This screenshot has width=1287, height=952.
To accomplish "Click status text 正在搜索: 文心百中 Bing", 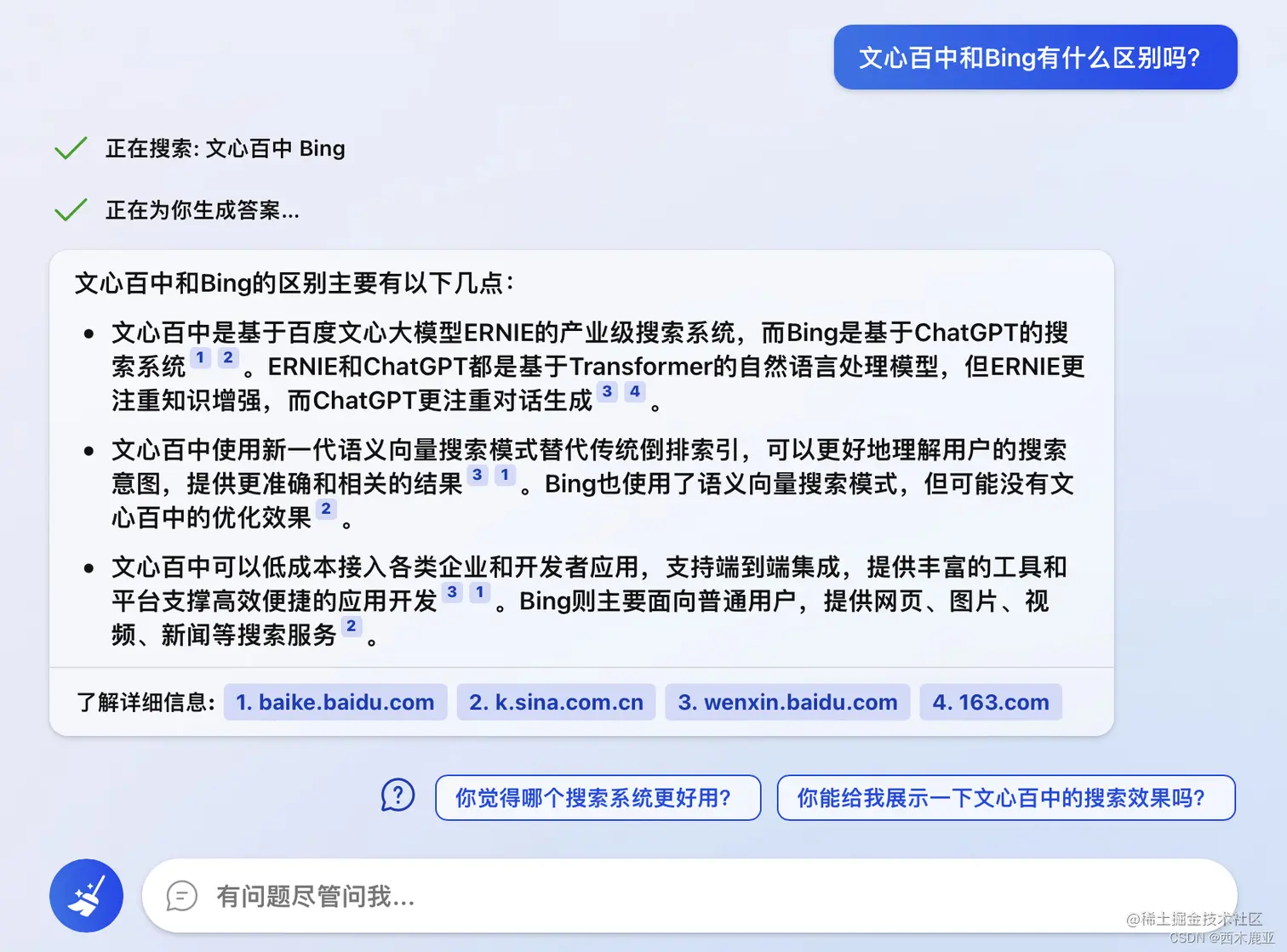I will point(226,148).
